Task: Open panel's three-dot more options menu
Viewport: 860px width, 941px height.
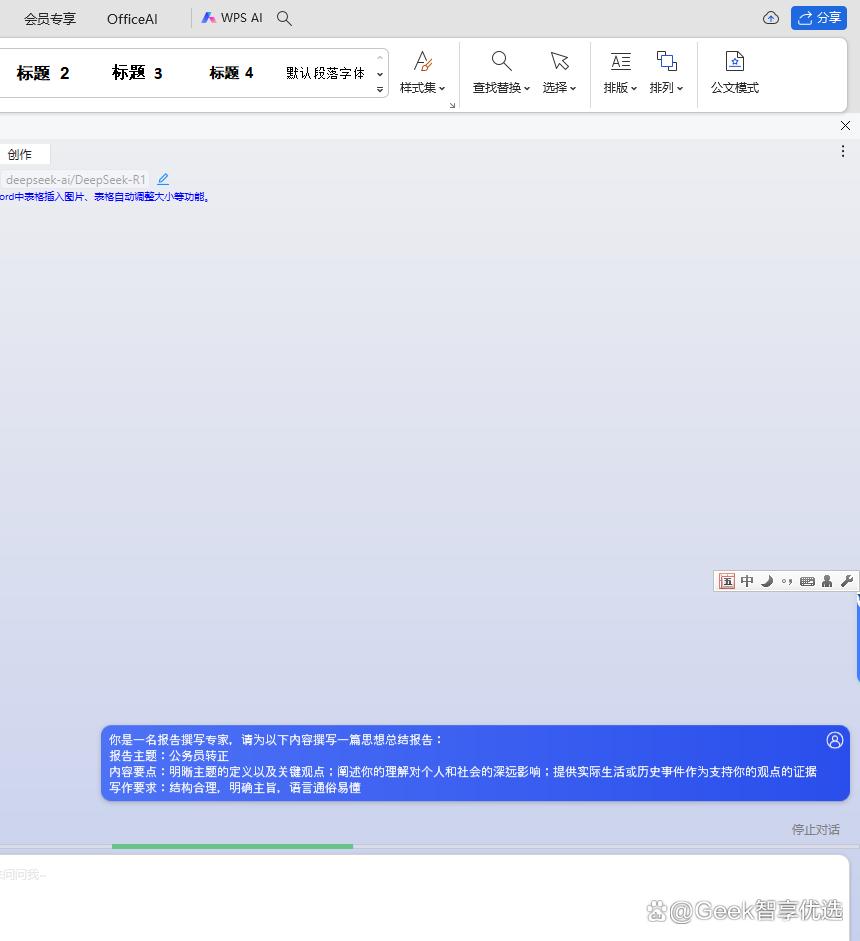Action: click(x=843, y=151)
